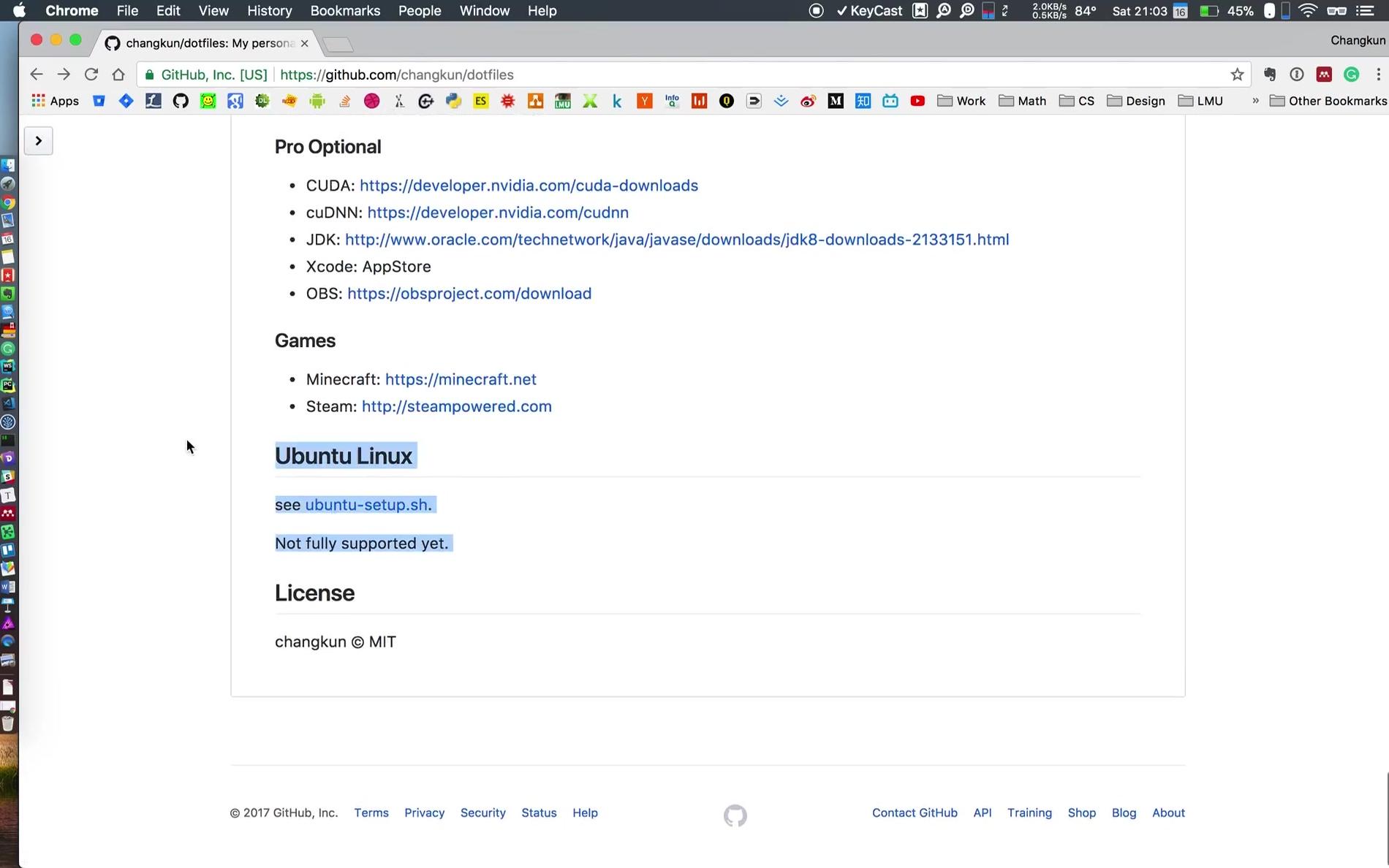Open the Grammarly extension icon

point(1352,75)
